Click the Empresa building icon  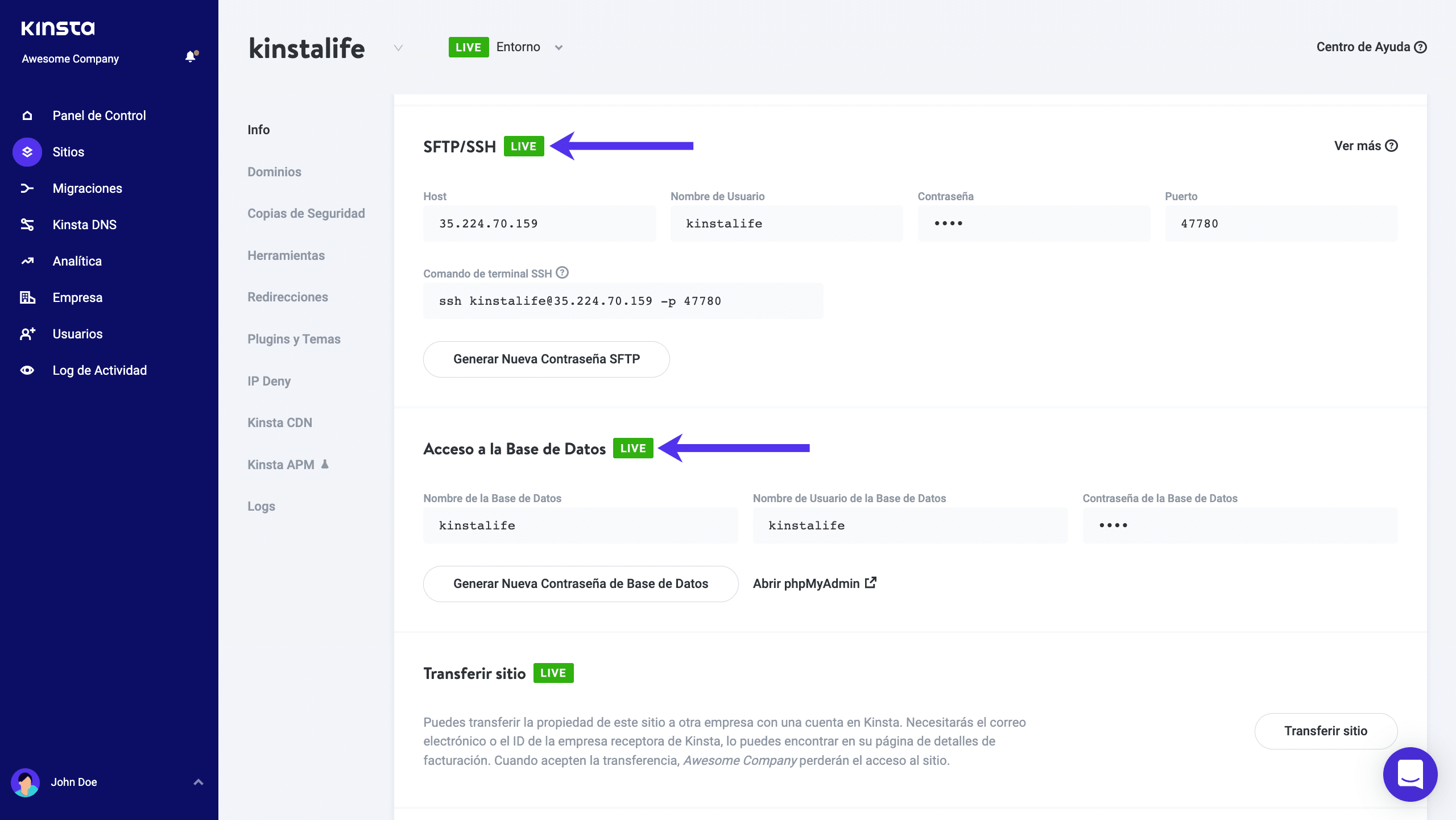click(x=27, y=297)
